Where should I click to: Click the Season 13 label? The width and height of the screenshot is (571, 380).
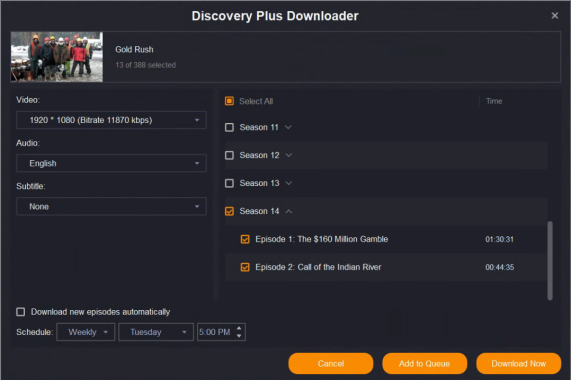[259, 183]
